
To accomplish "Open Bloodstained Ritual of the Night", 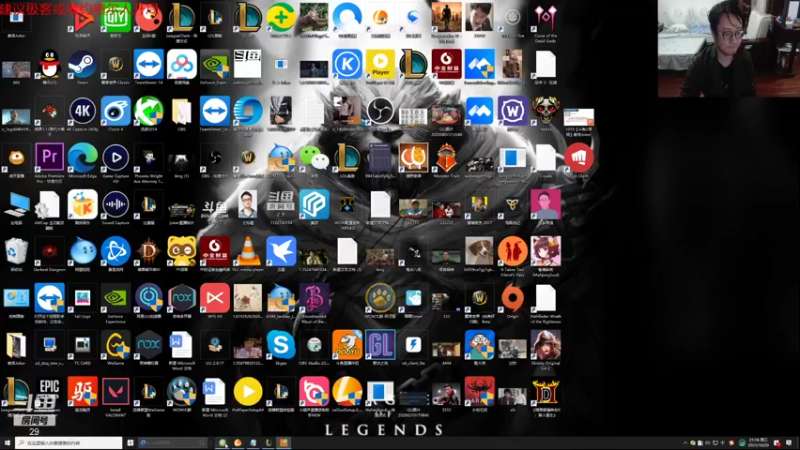I will point(314,298).
